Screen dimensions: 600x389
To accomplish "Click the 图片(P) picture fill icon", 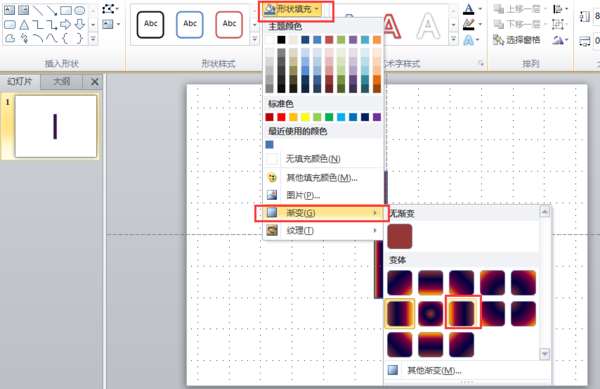I will [x=272, y=195].
